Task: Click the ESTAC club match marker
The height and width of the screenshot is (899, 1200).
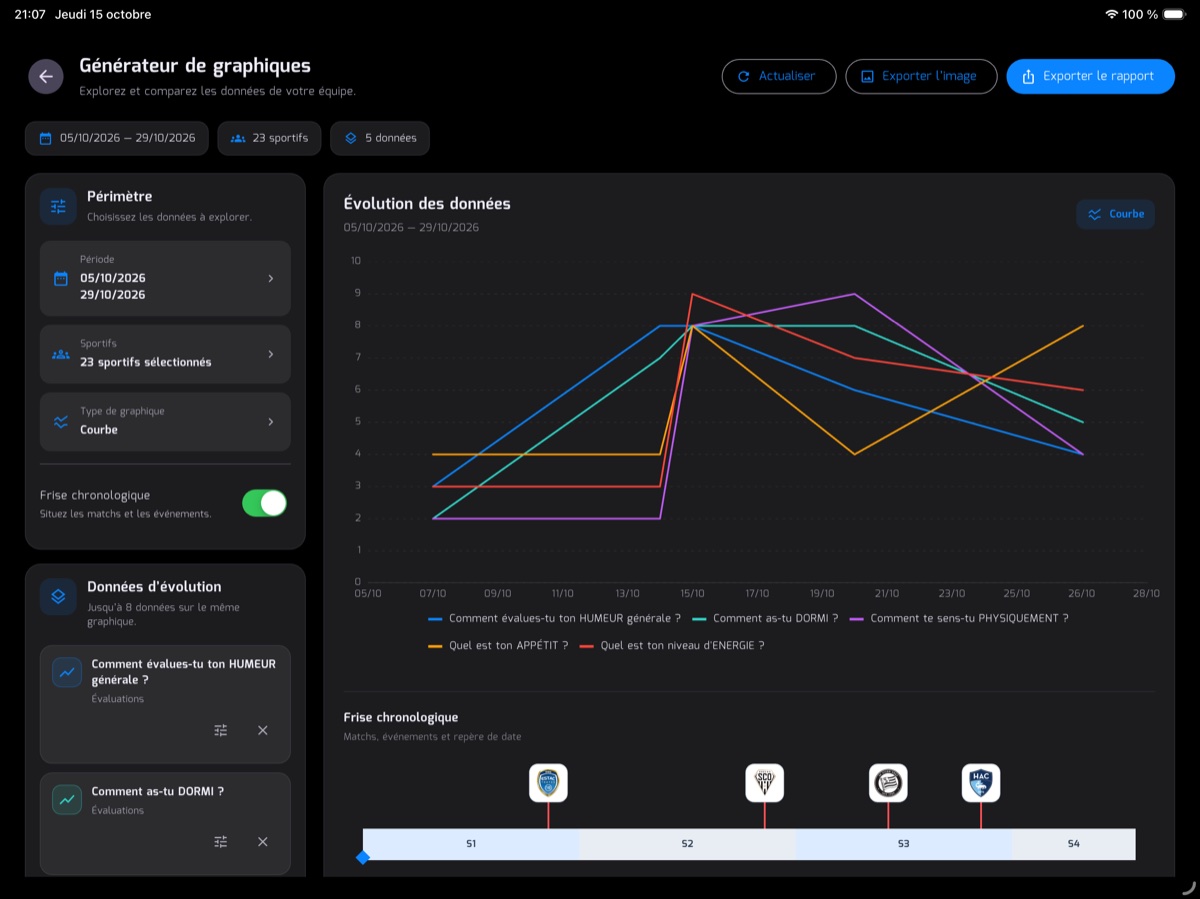Action: (x=548, y=783)
